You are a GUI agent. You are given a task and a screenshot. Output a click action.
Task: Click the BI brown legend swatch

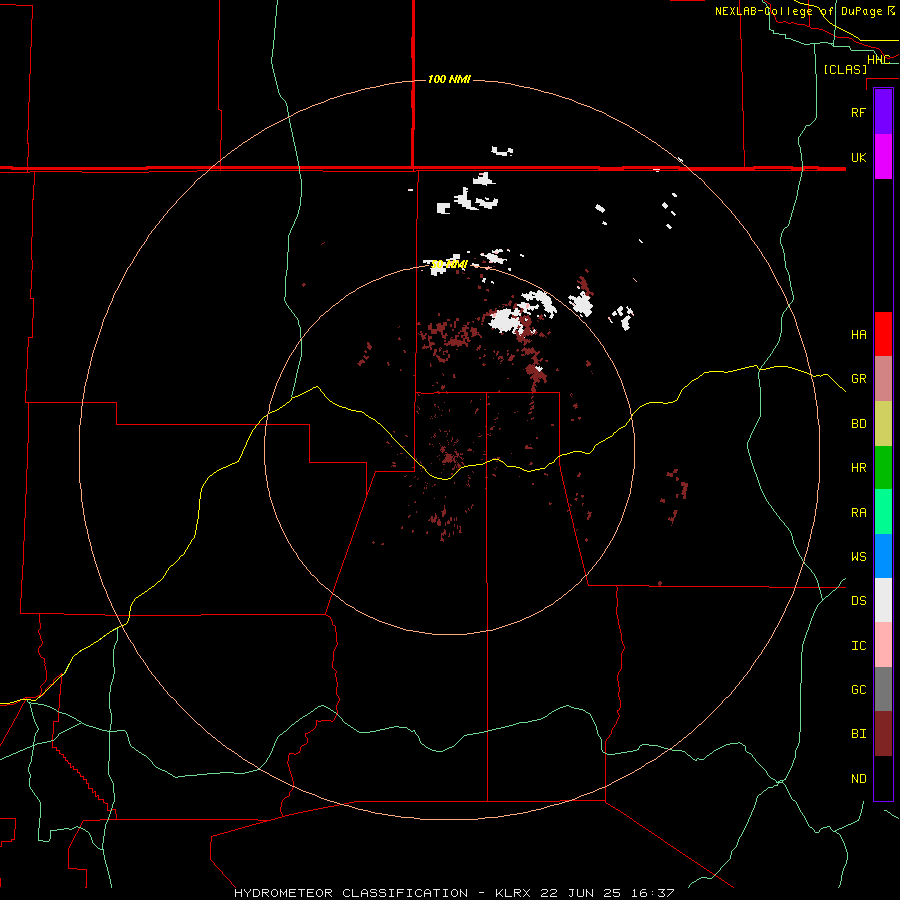[883, 734]
